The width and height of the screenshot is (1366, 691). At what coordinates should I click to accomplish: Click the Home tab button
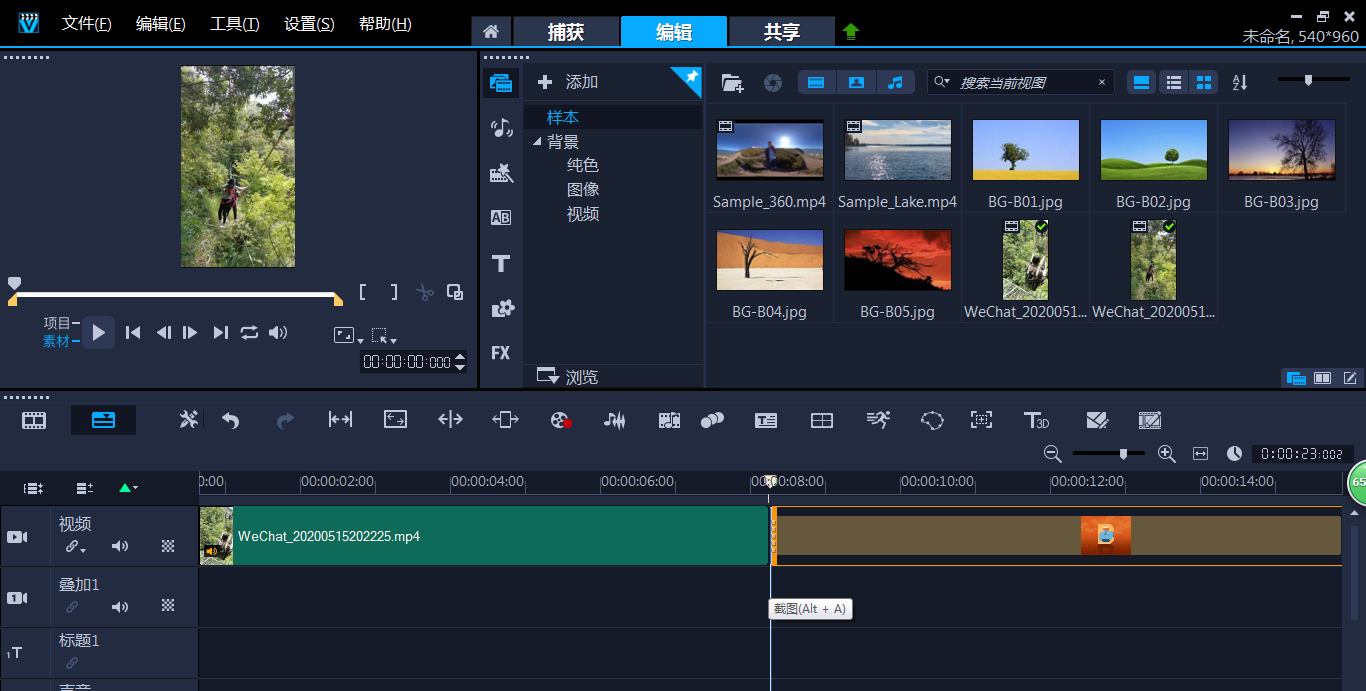tap(491, 32)
